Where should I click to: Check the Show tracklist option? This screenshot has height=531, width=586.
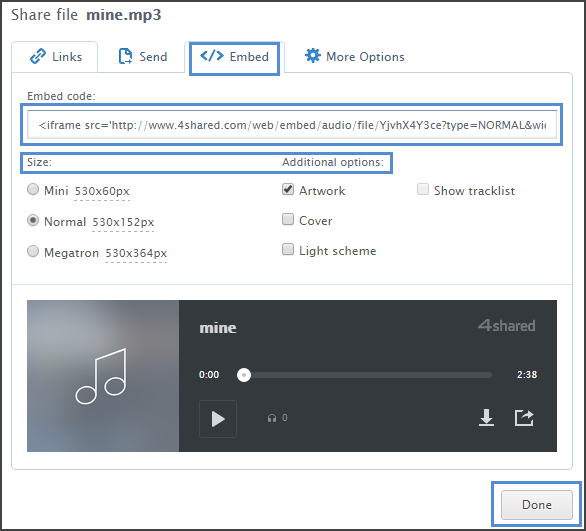click(x=423, y=189)
